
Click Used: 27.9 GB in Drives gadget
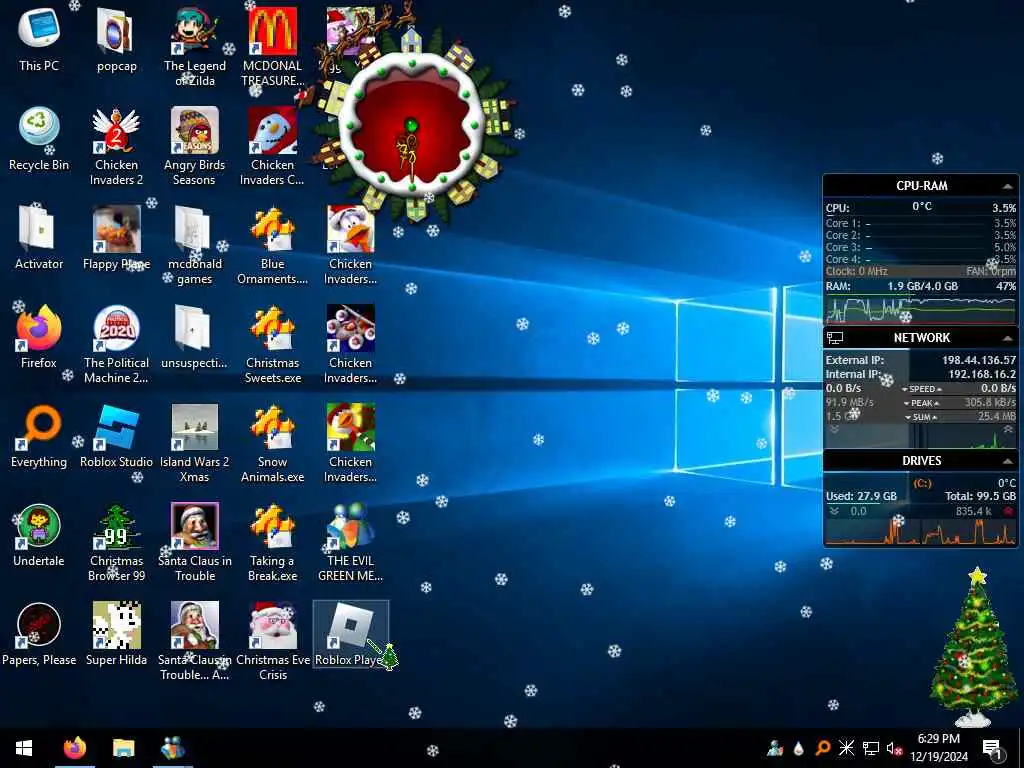pyautogui.click(x=861, y=496)
